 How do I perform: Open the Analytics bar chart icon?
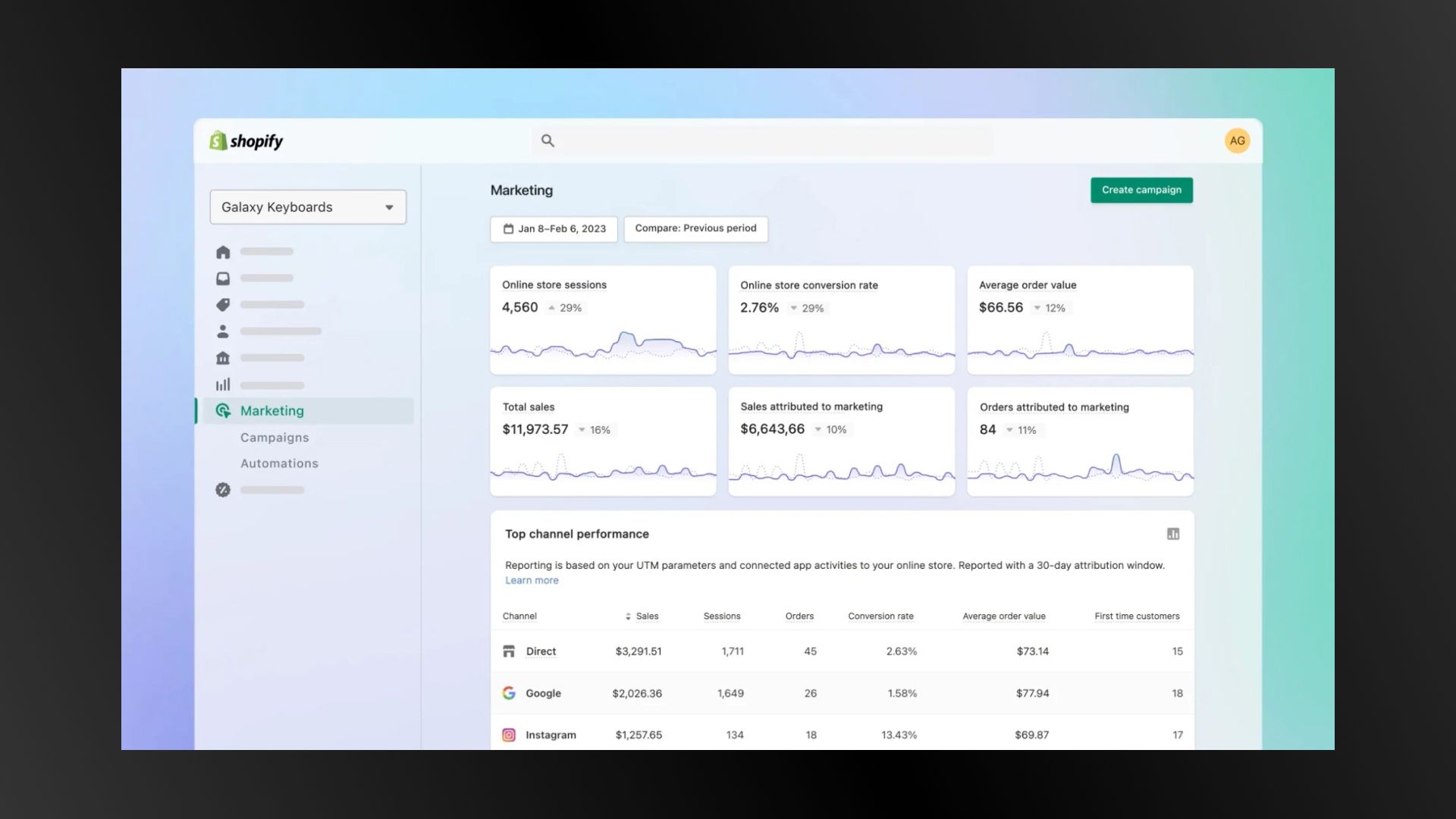coord(223,384)
